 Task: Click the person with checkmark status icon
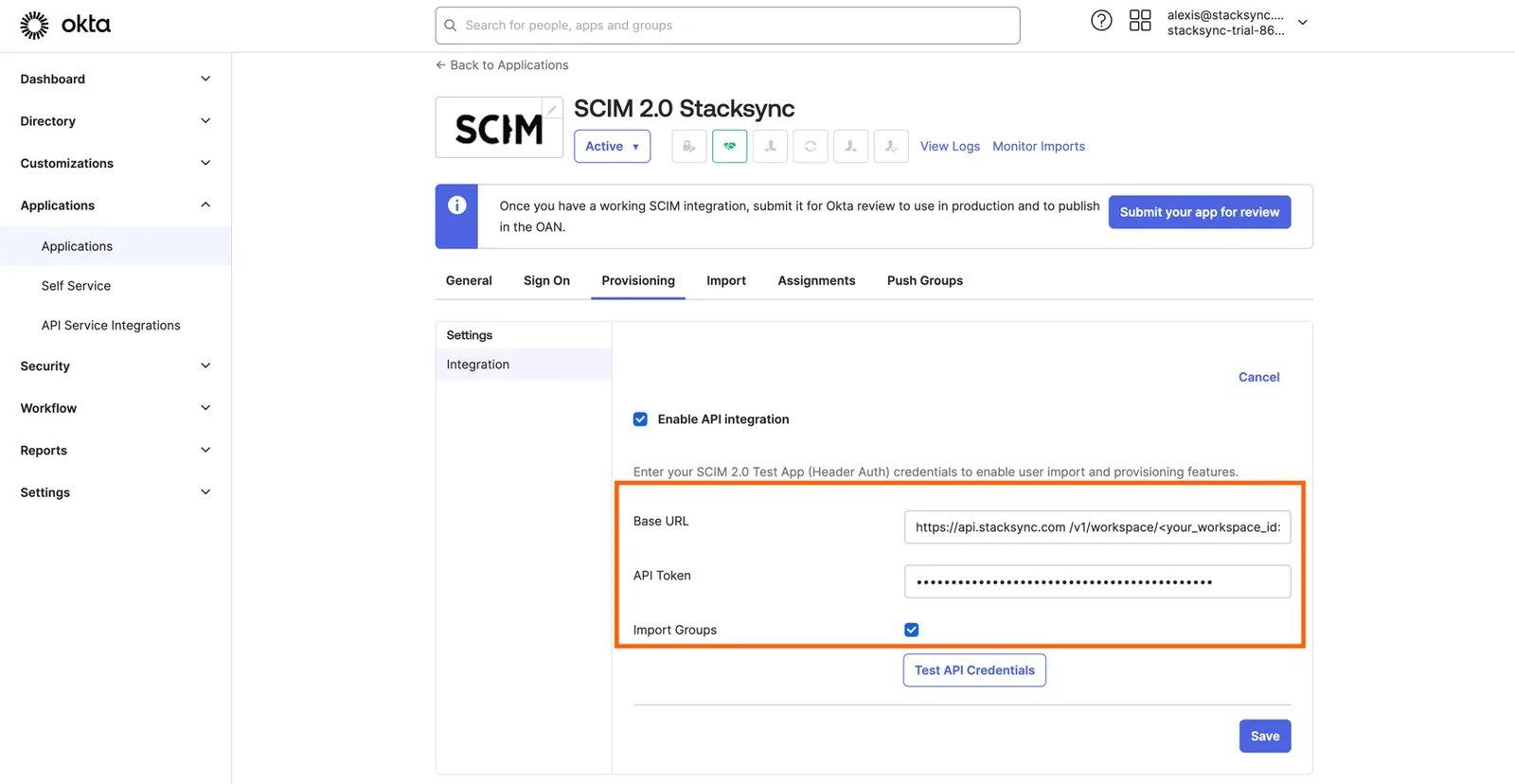coord(891,146)
